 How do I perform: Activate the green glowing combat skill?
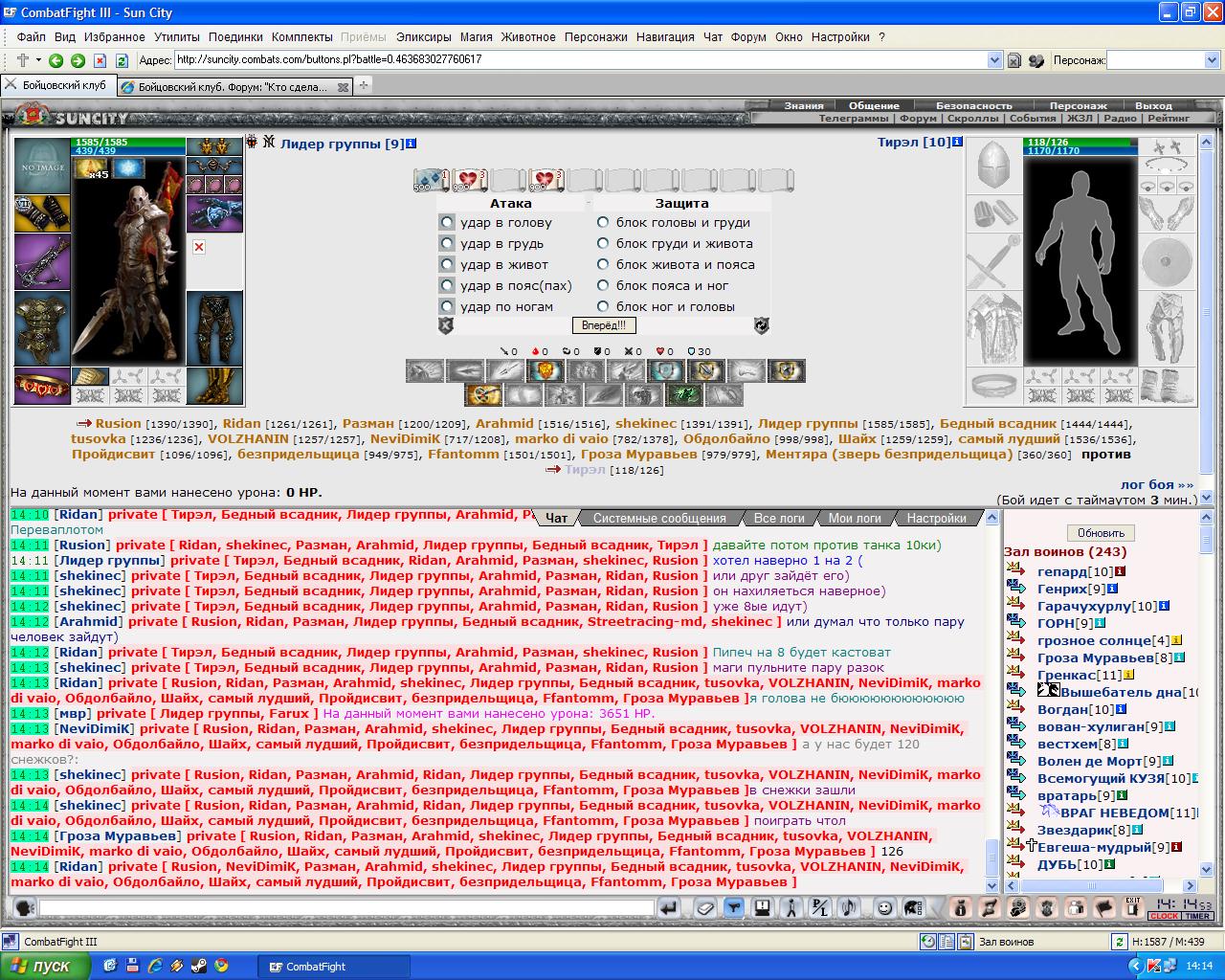tap(685, 393)
